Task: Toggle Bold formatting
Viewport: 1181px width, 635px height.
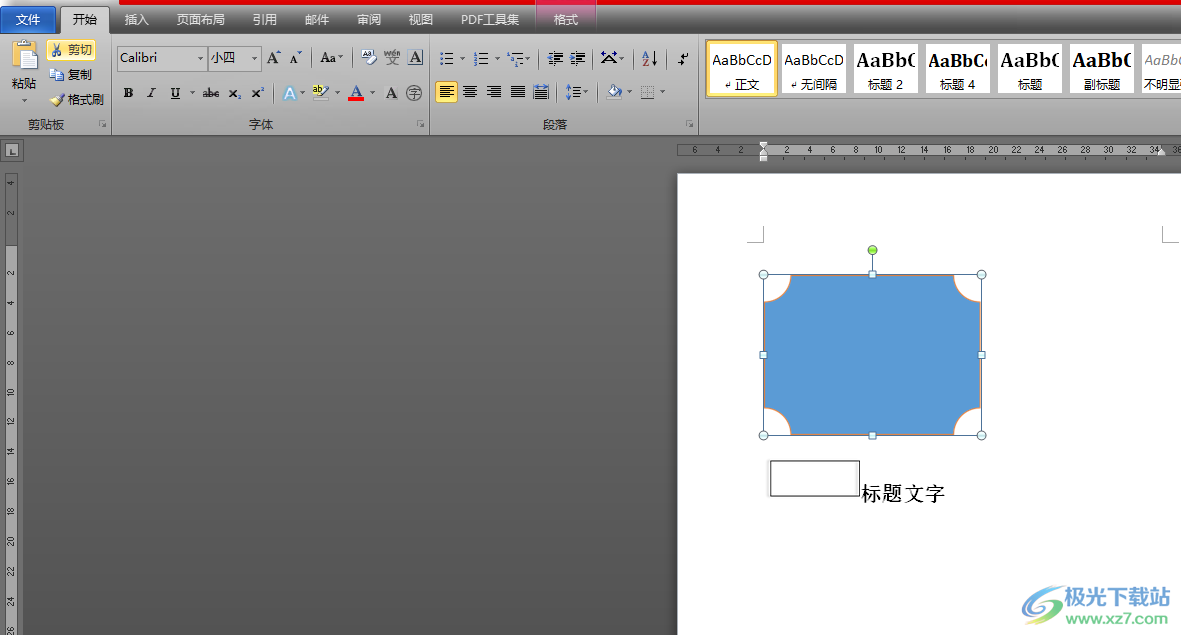Action: 128,93
